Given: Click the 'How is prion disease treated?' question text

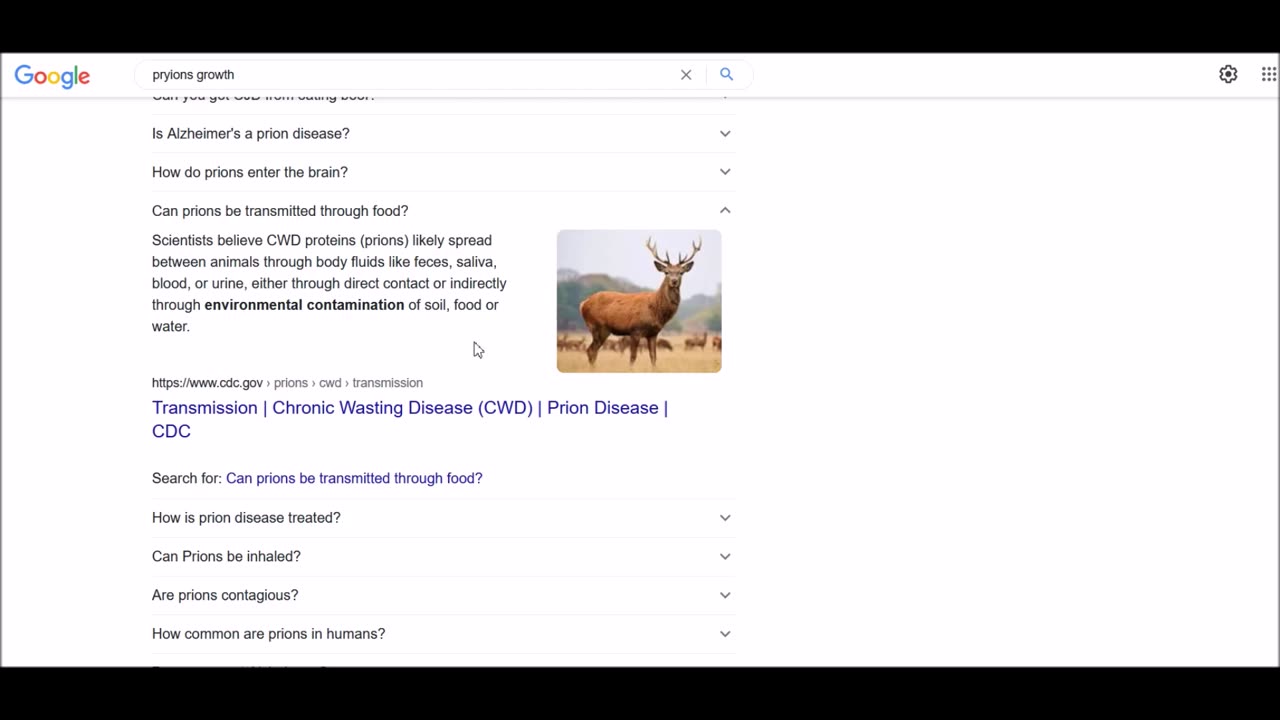Looking at the screenshot, I should pos(246,518).
